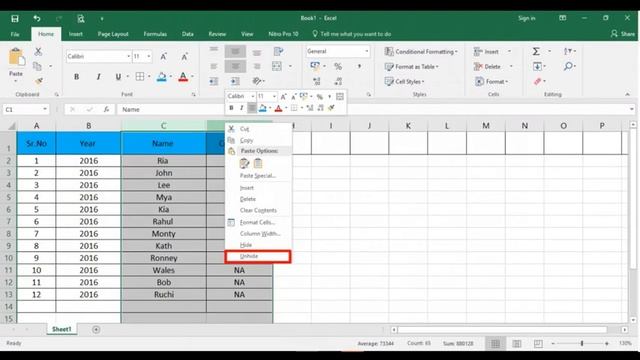The image size is (640, 360).
Task: Open the font size dropdown in the ribbon
Action: click(x=149, y=56)
